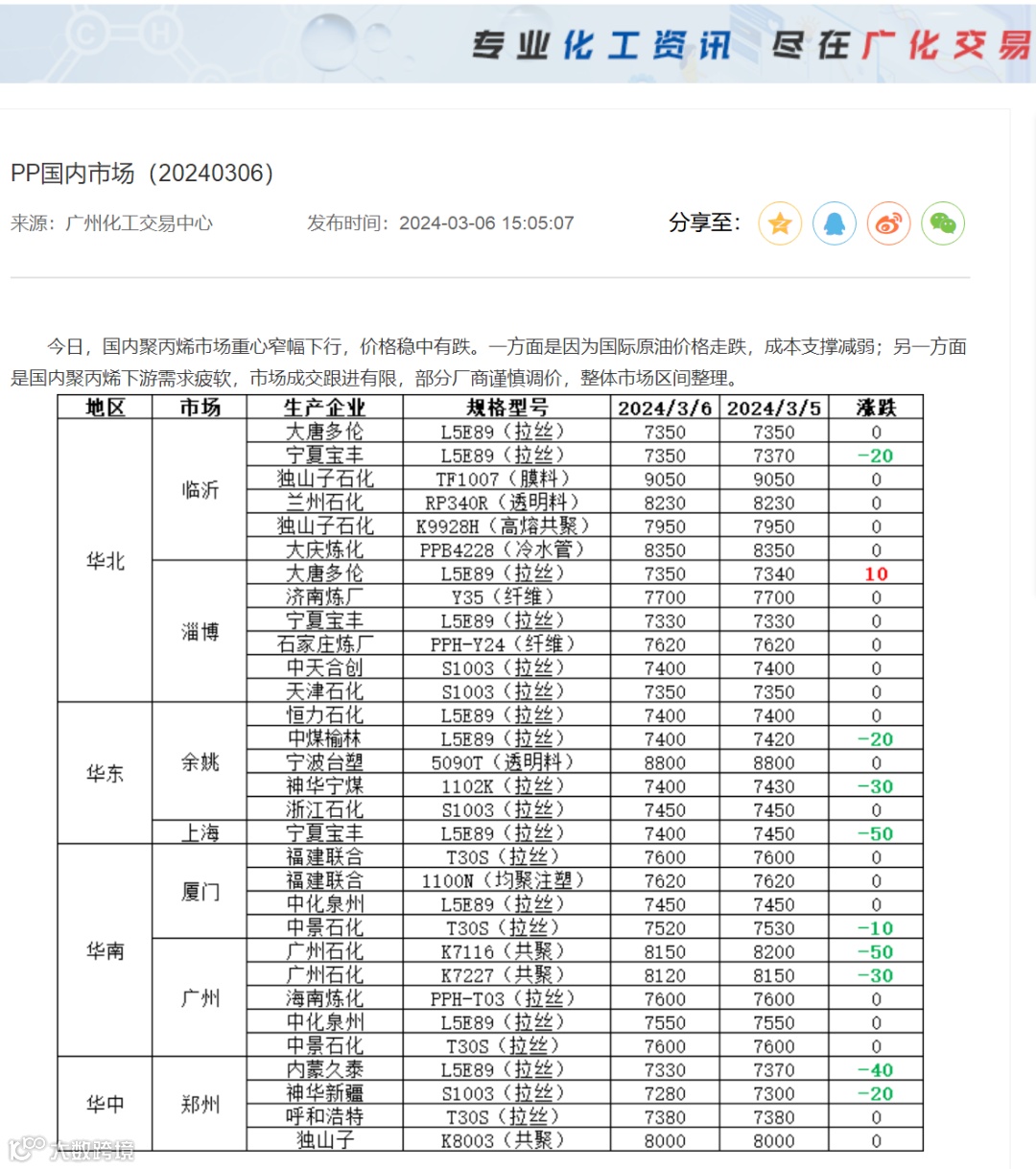Click the 1100N（均聚注塑）spec cell
Viewport: 1036px width, 1169px height.
click(x=507, y=880)
